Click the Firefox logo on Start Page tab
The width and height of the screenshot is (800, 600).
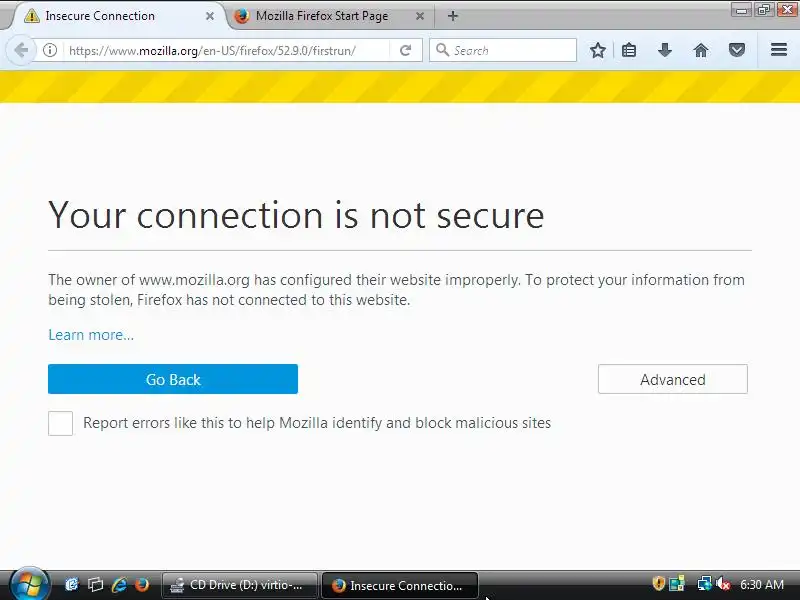coord(242,16)
